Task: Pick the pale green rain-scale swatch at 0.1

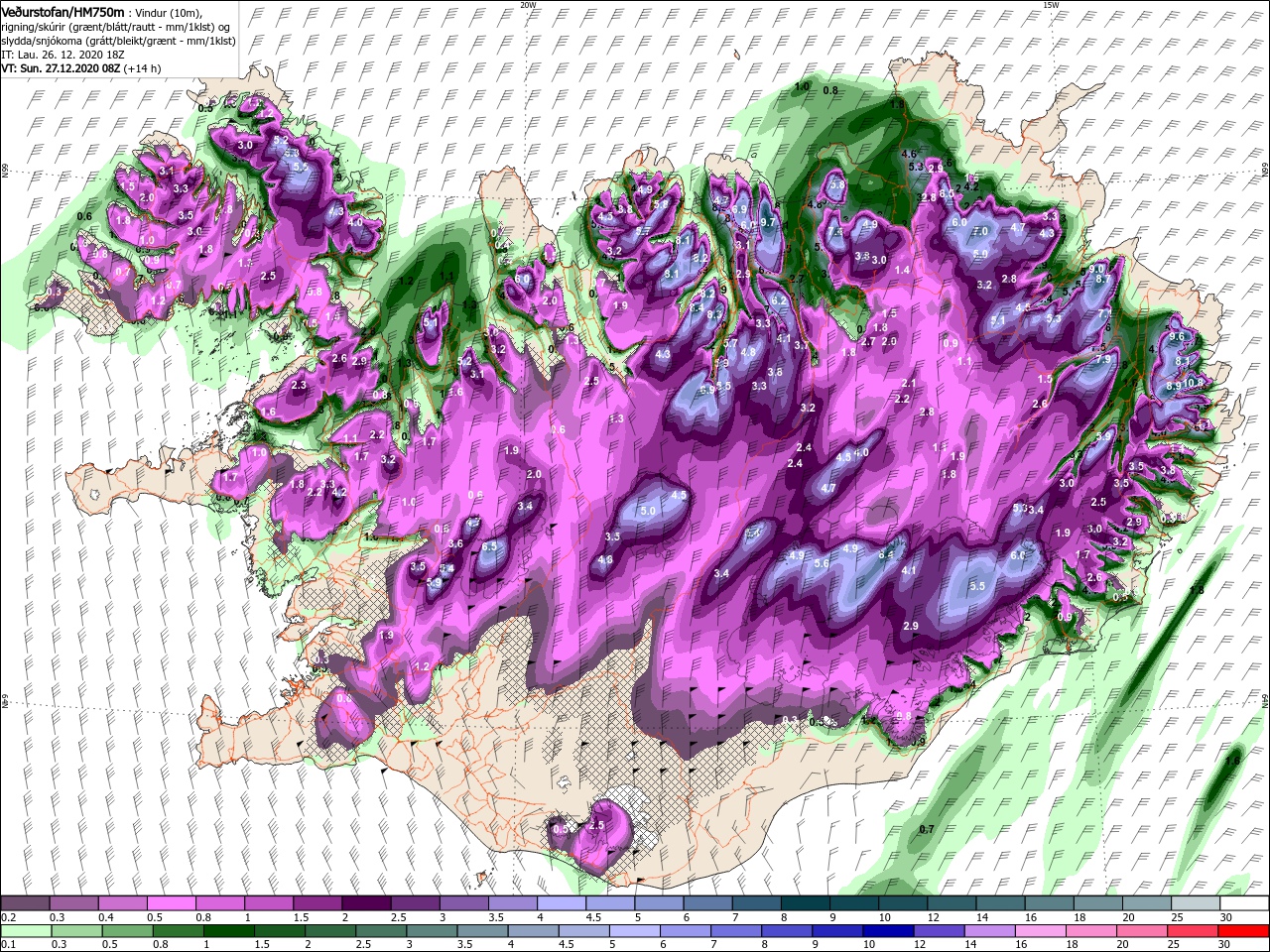Action: (26, 930)
